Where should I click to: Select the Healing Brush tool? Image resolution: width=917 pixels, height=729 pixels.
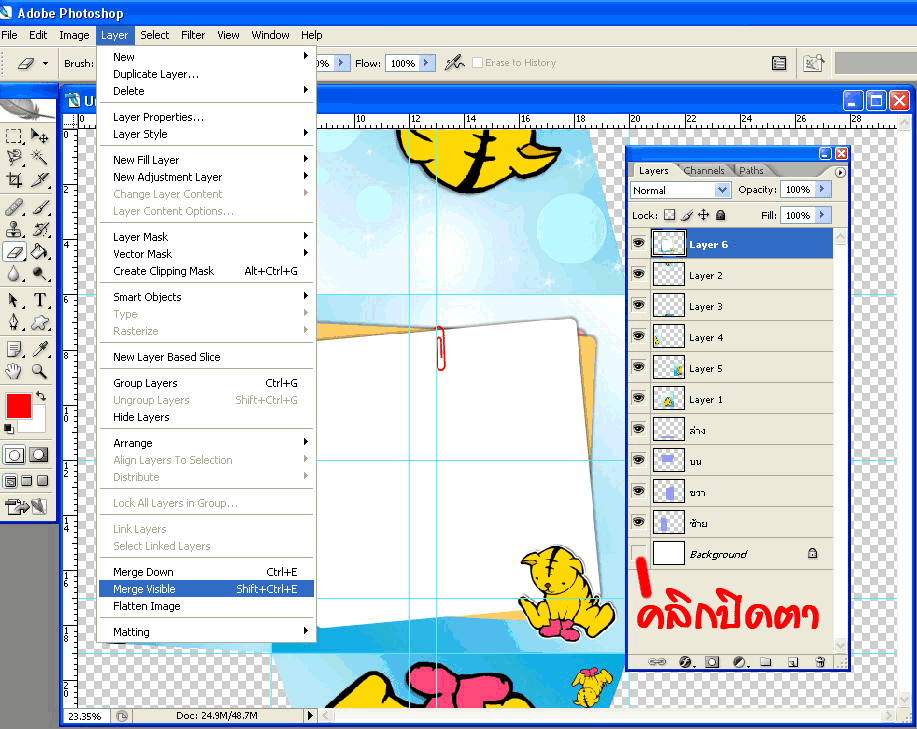[14, 207]
